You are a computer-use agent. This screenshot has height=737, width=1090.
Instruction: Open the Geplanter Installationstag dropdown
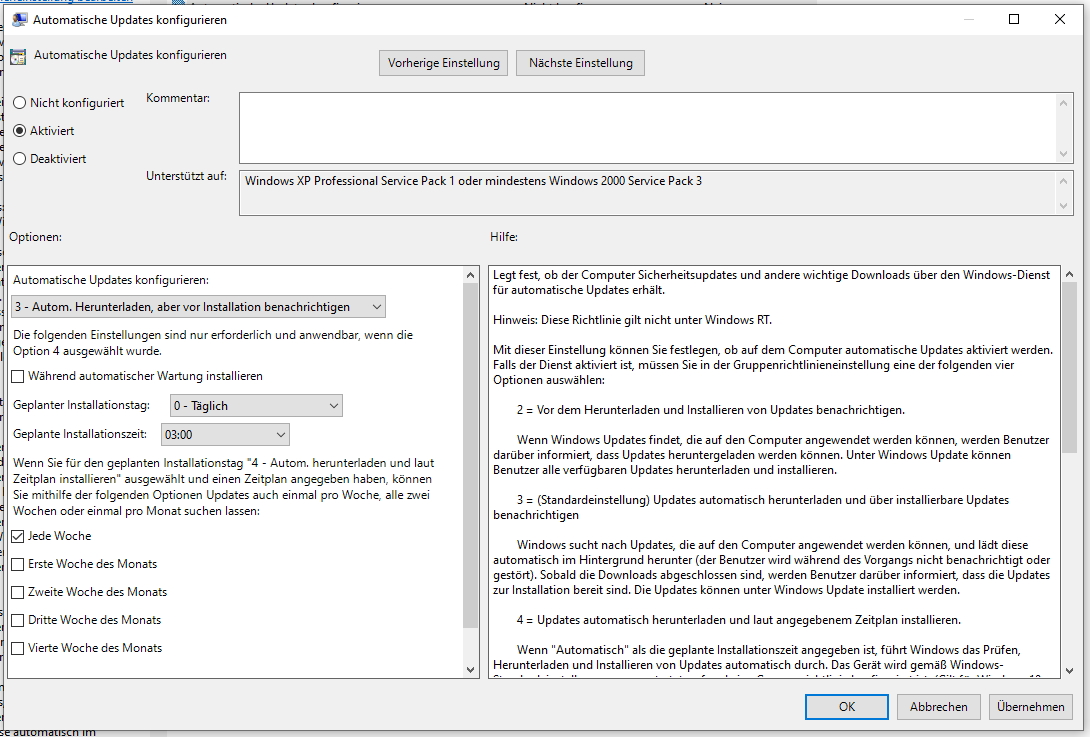point(257,405)
